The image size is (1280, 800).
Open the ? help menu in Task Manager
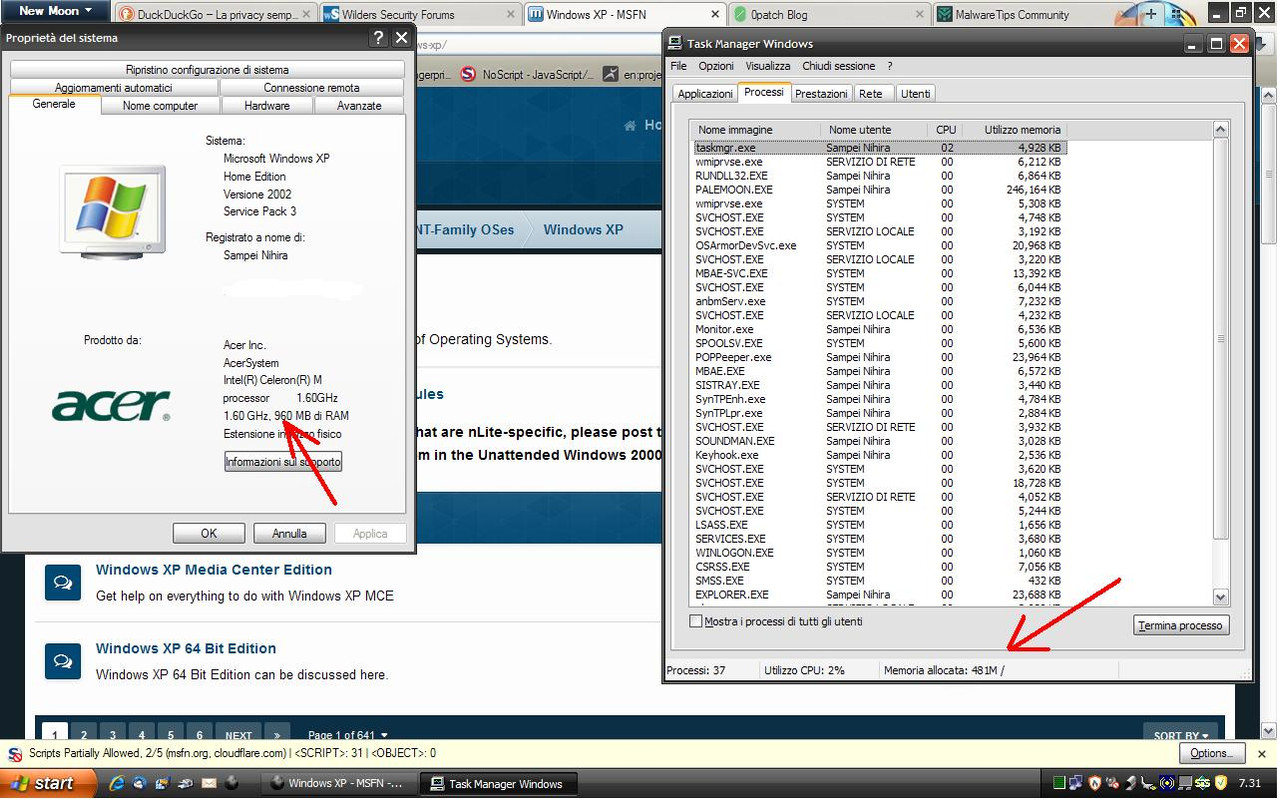(890, 66)
